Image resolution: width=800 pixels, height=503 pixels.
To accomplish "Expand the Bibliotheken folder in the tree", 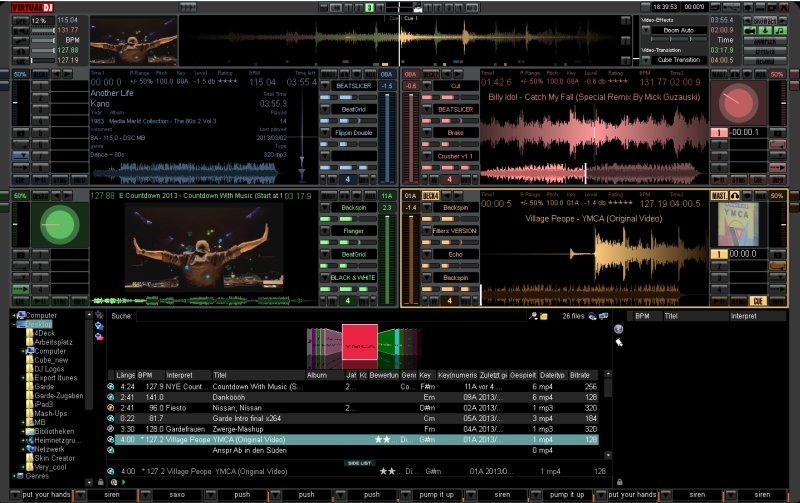I will pos(22,430).
